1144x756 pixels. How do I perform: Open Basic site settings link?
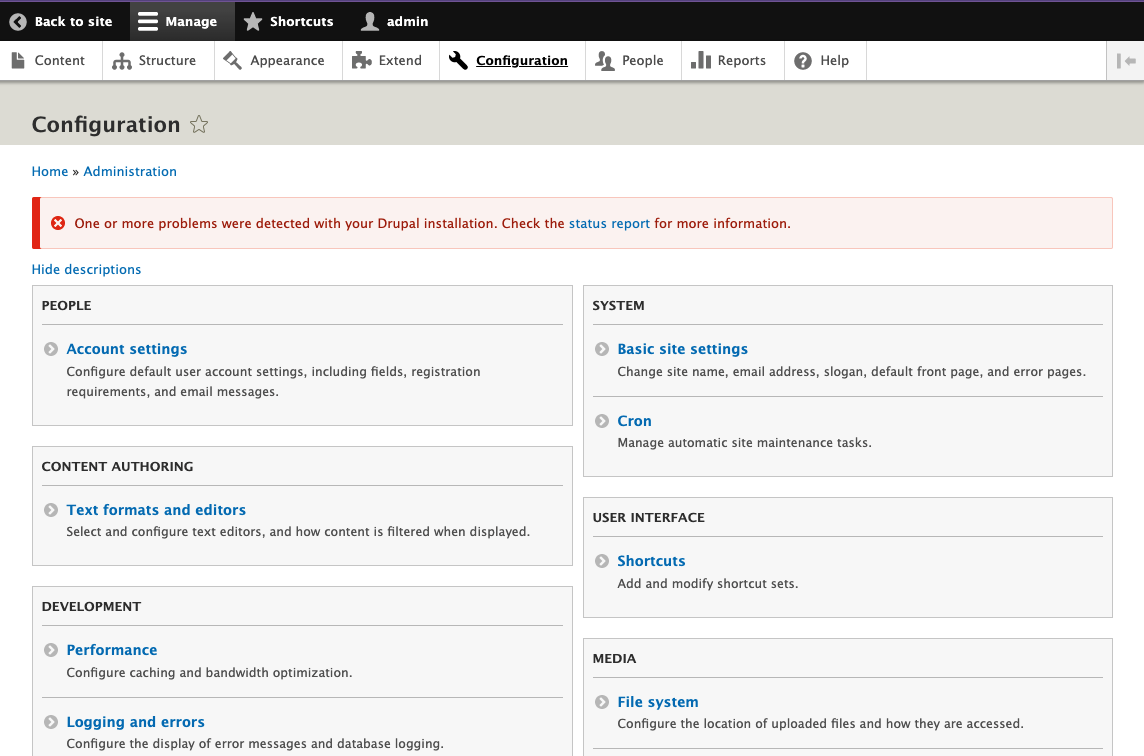(683, 349)
